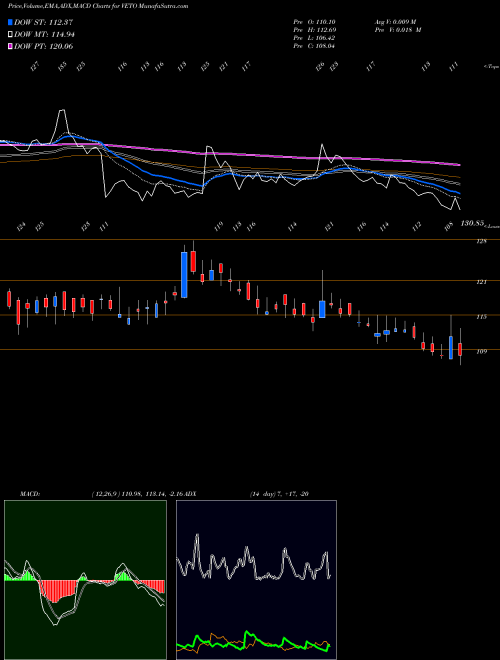Click the 'Pre V: 0.018 M' volume text
The width and height of the screenshot is (500, 660).
click(397, 30)
